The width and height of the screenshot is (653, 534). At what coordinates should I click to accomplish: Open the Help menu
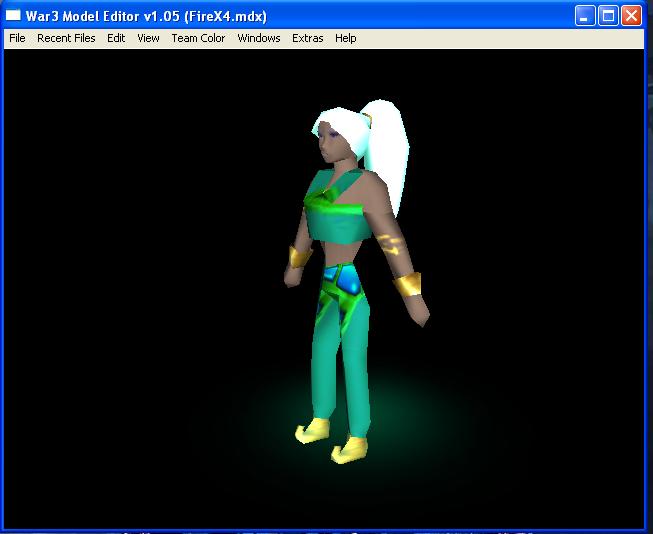[346, 38]
